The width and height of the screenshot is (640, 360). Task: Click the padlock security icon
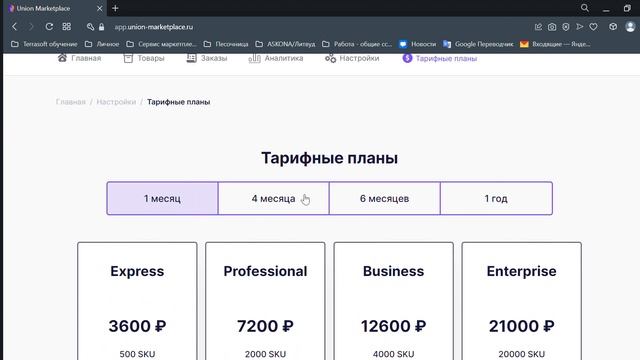coord(101,27)
